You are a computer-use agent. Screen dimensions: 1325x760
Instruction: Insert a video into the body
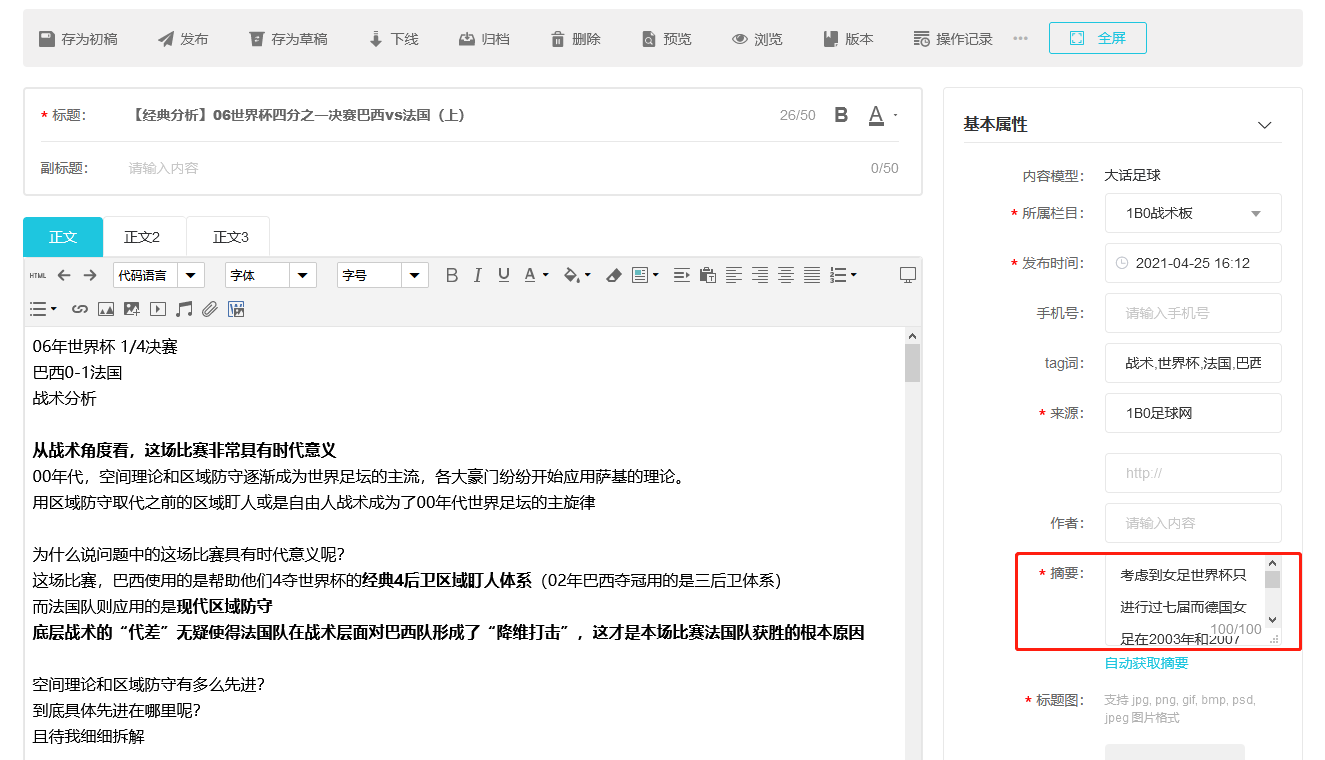point(158,309)
